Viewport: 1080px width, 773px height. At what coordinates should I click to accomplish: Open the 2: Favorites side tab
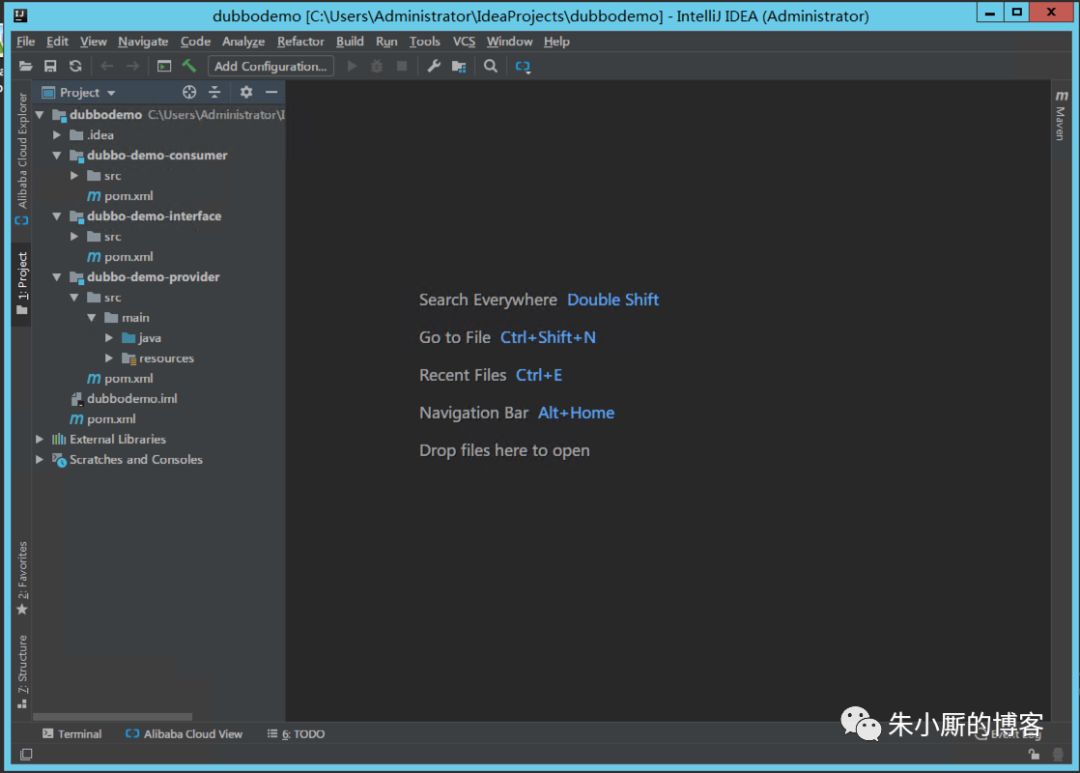[x=22, y=577]
